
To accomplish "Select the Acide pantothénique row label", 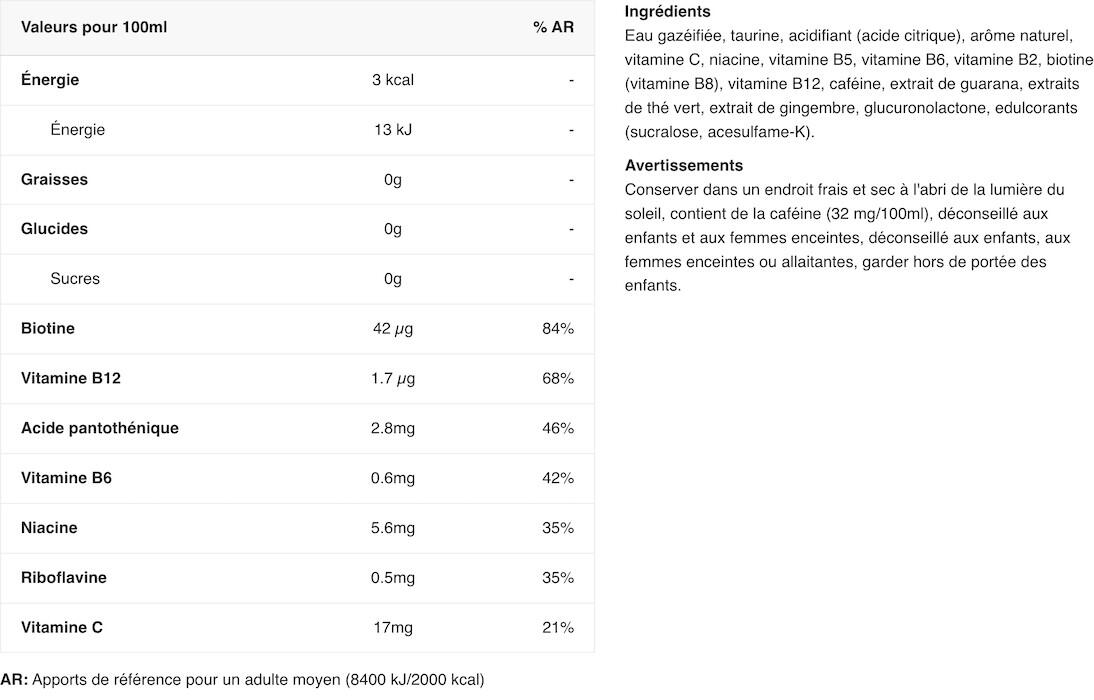I will click(x=100, y=428).
